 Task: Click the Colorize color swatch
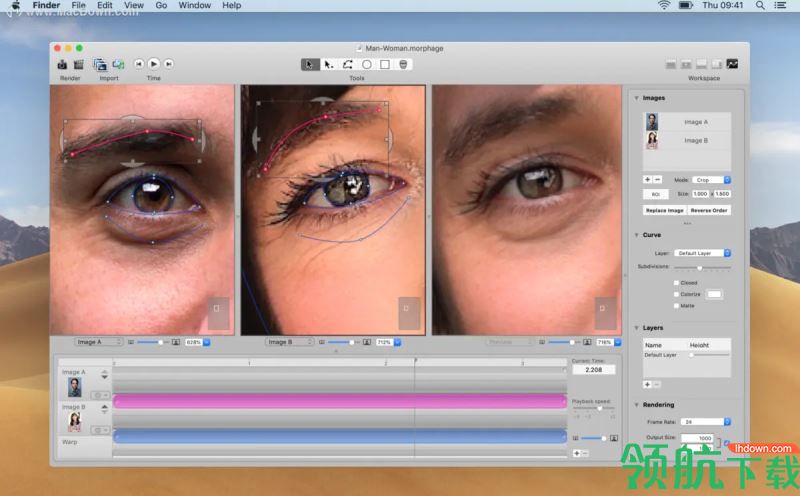[x=714, y=294]
